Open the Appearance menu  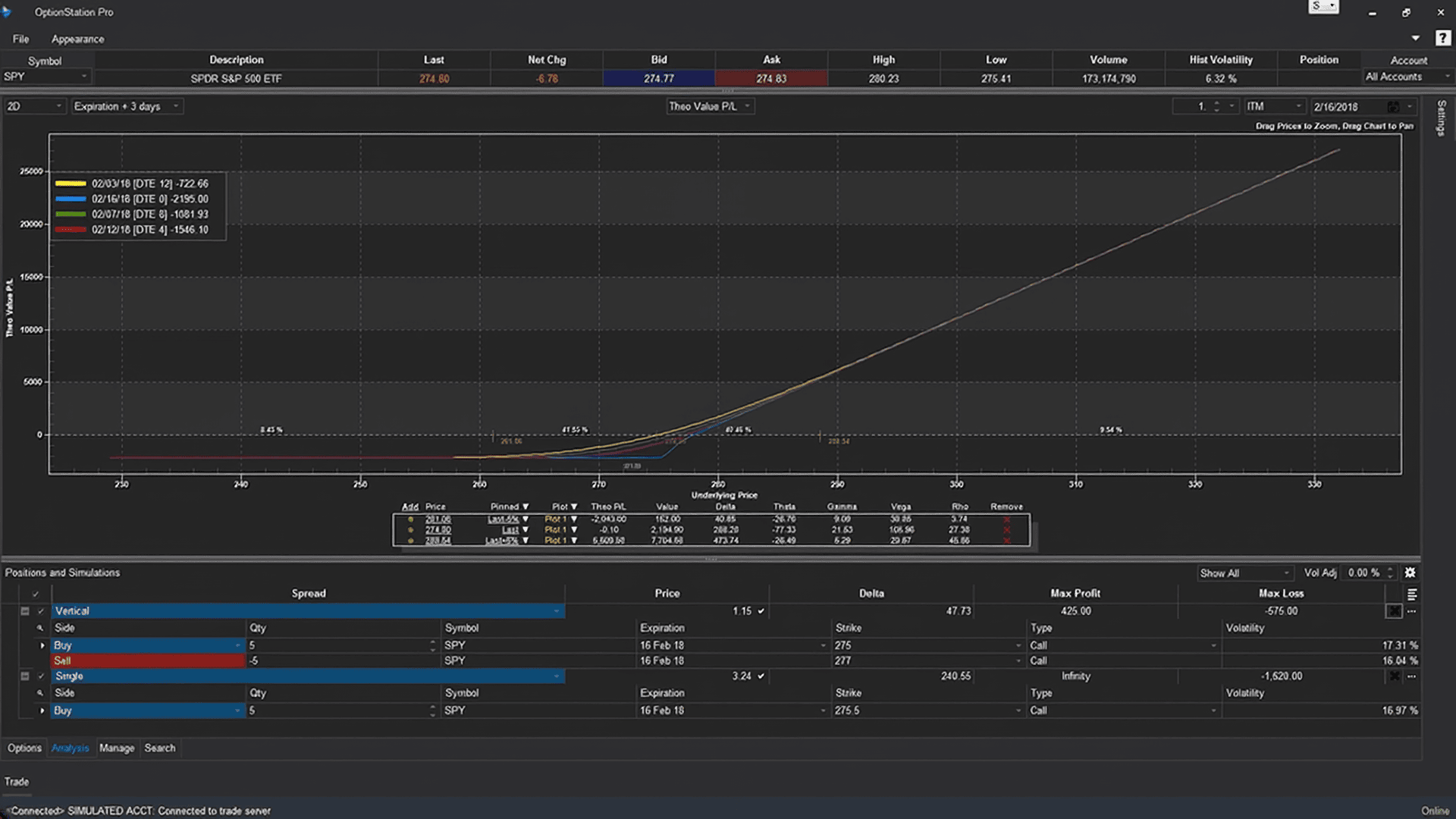77,39
